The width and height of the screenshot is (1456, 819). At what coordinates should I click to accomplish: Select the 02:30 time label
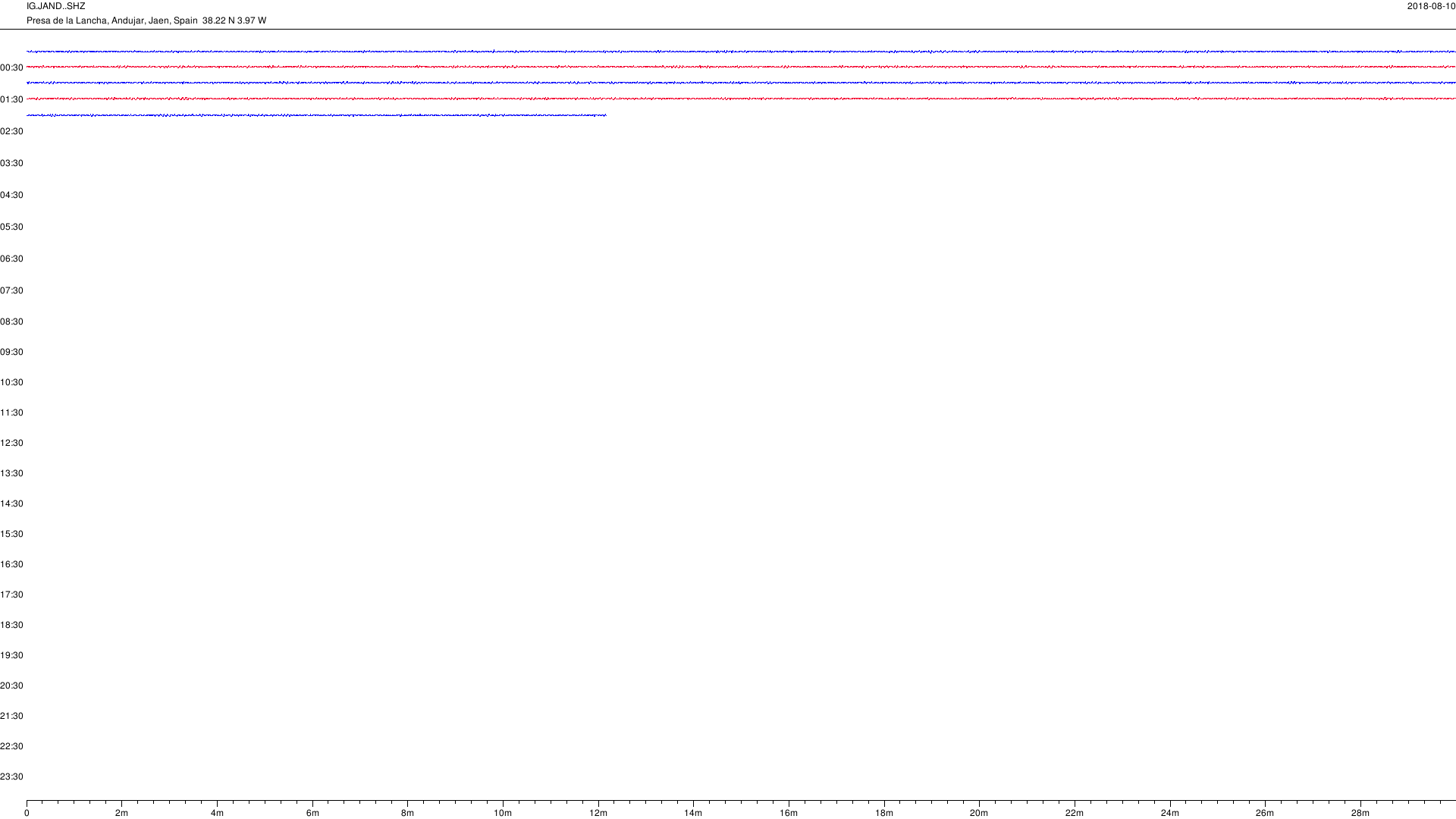11,131
